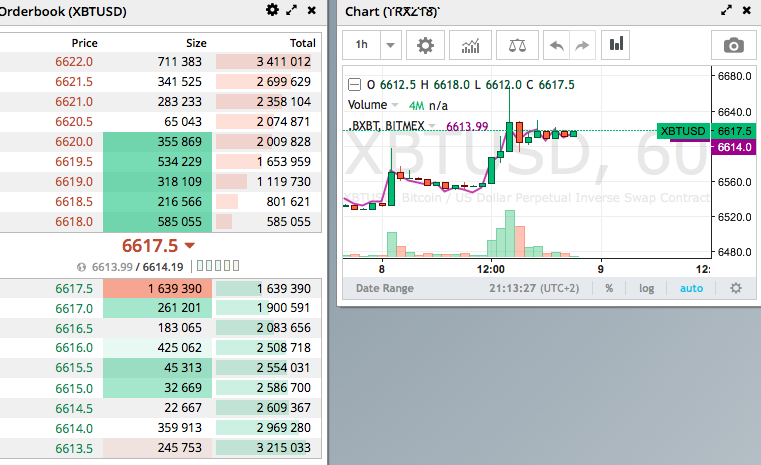
Task: Open the chart axis settings gear
Action: point(736,288)
